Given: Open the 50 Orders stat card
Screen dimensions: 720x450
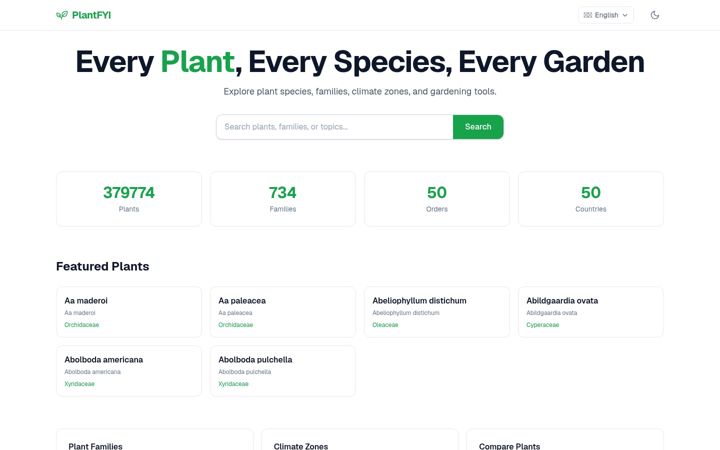Looking at the screenshot, I should (437, 199).
